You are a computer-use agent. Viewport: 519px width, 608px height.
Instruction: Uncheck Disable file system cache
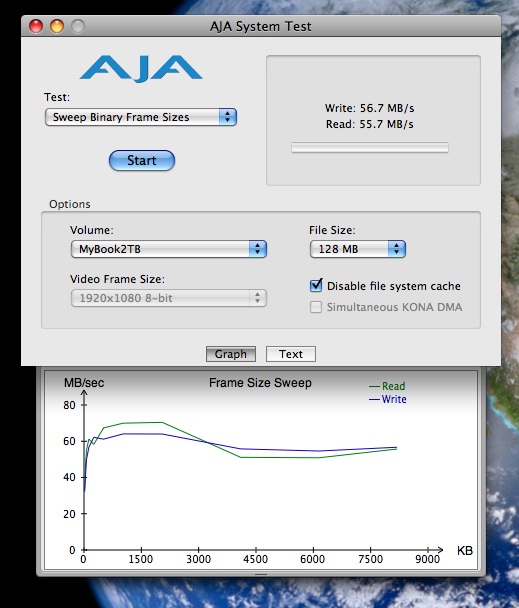click(316, 285)
